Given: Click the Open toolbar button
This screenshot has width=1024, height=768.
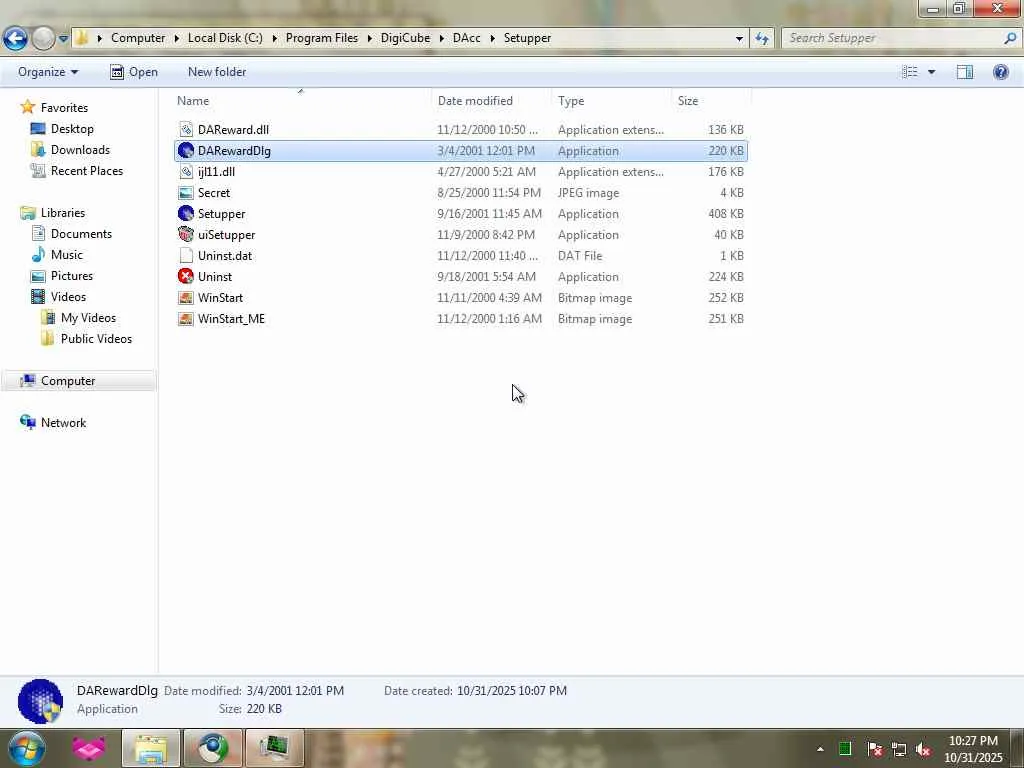Looking at the screenshot, I should coord(134,72).
